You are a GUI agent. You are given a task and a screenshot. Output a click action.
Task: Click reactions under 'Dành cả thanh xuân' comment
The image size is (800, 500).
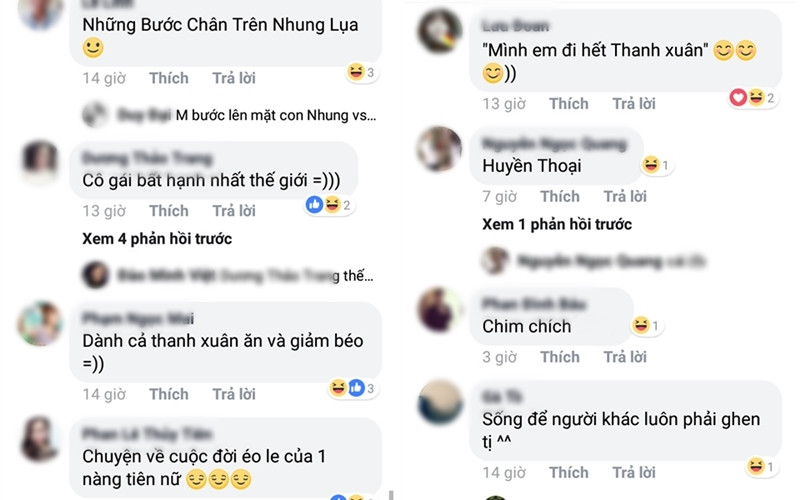[x=354, y=388]
